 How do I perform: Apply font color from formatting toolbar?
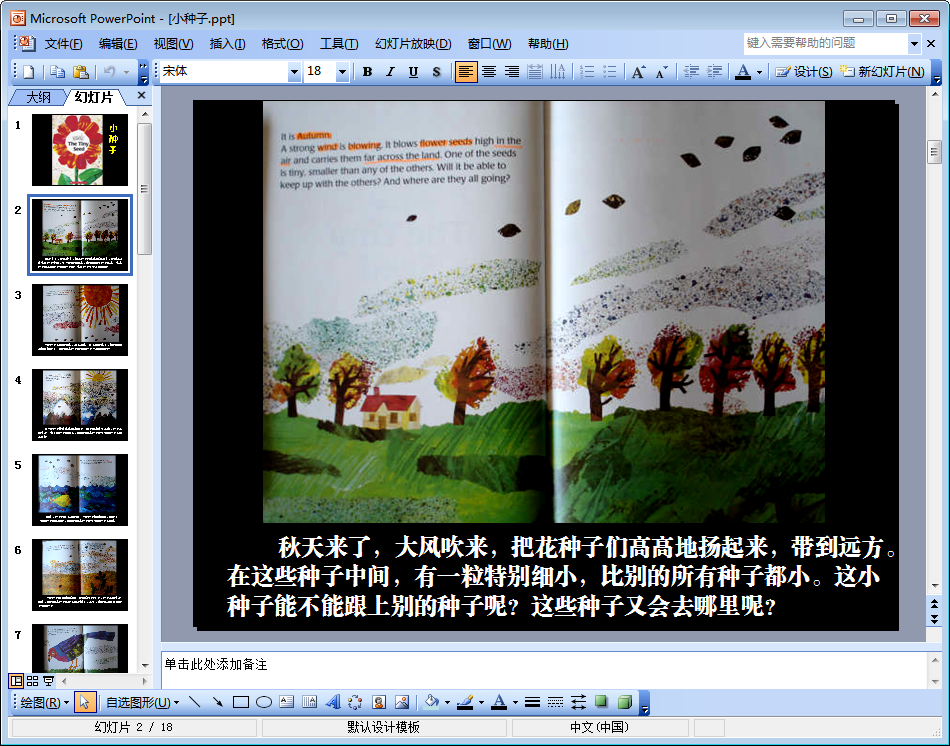tap(743, 72)
